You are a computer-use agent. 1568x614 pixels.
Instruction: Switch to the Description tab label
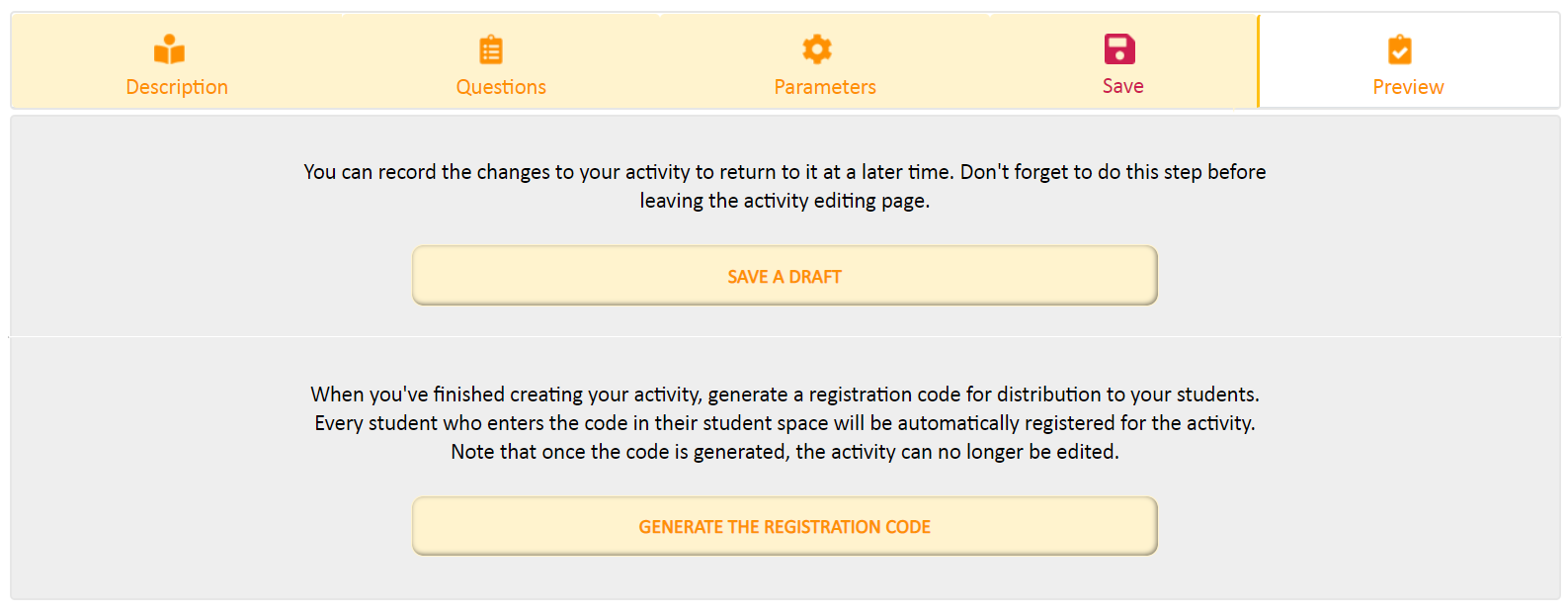point(177,87)
